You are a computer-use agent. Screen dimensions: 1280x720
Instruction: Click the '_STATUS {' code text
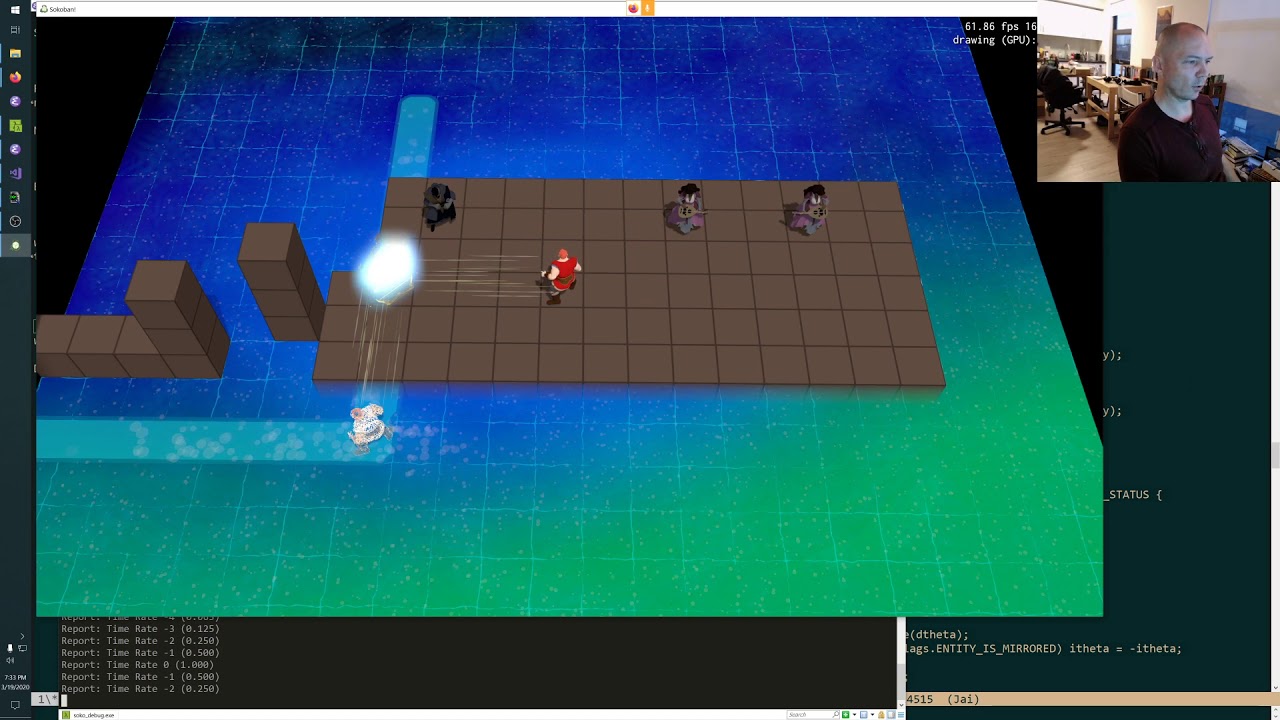pos(1133,494)
